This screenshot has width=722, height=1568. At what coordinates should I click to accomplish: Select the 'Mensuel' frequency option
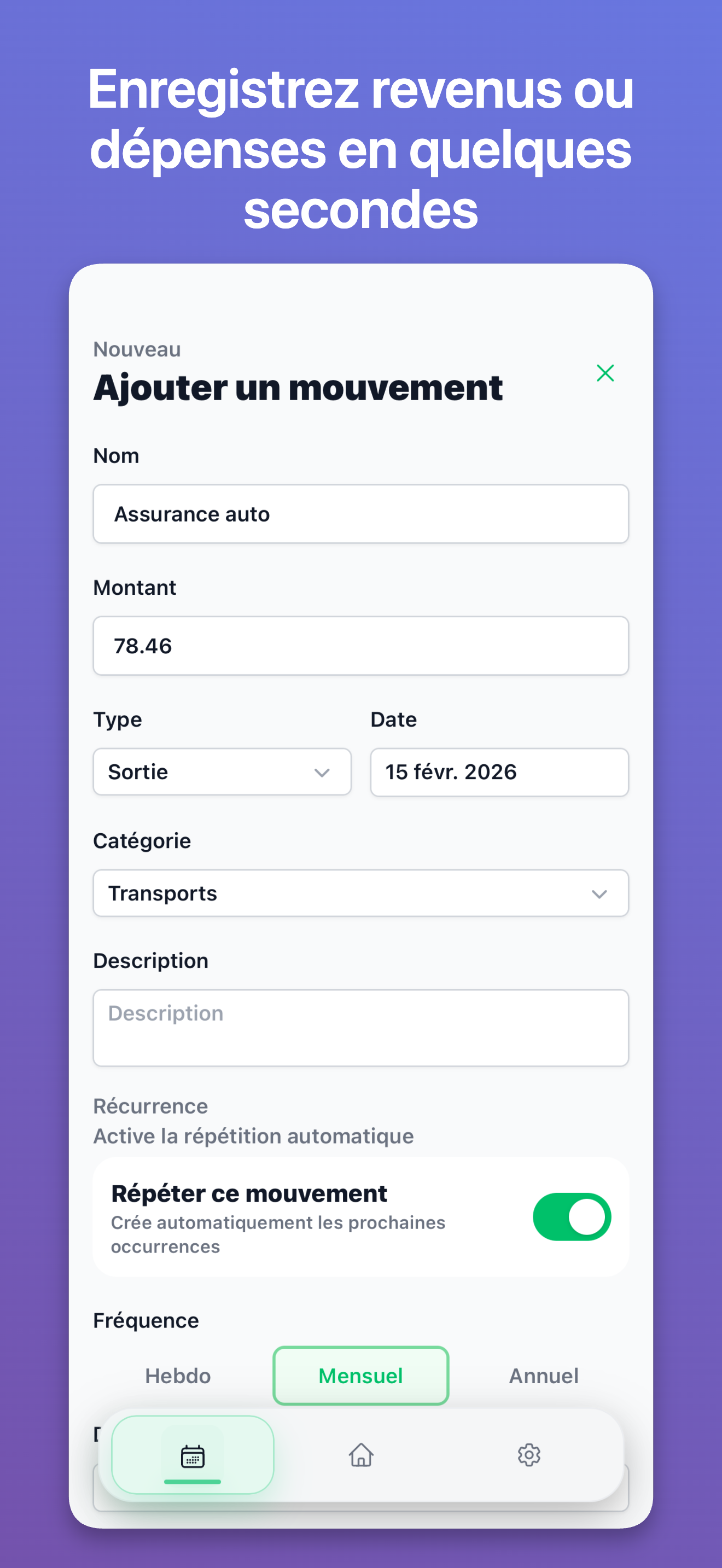coord(360,1376)
